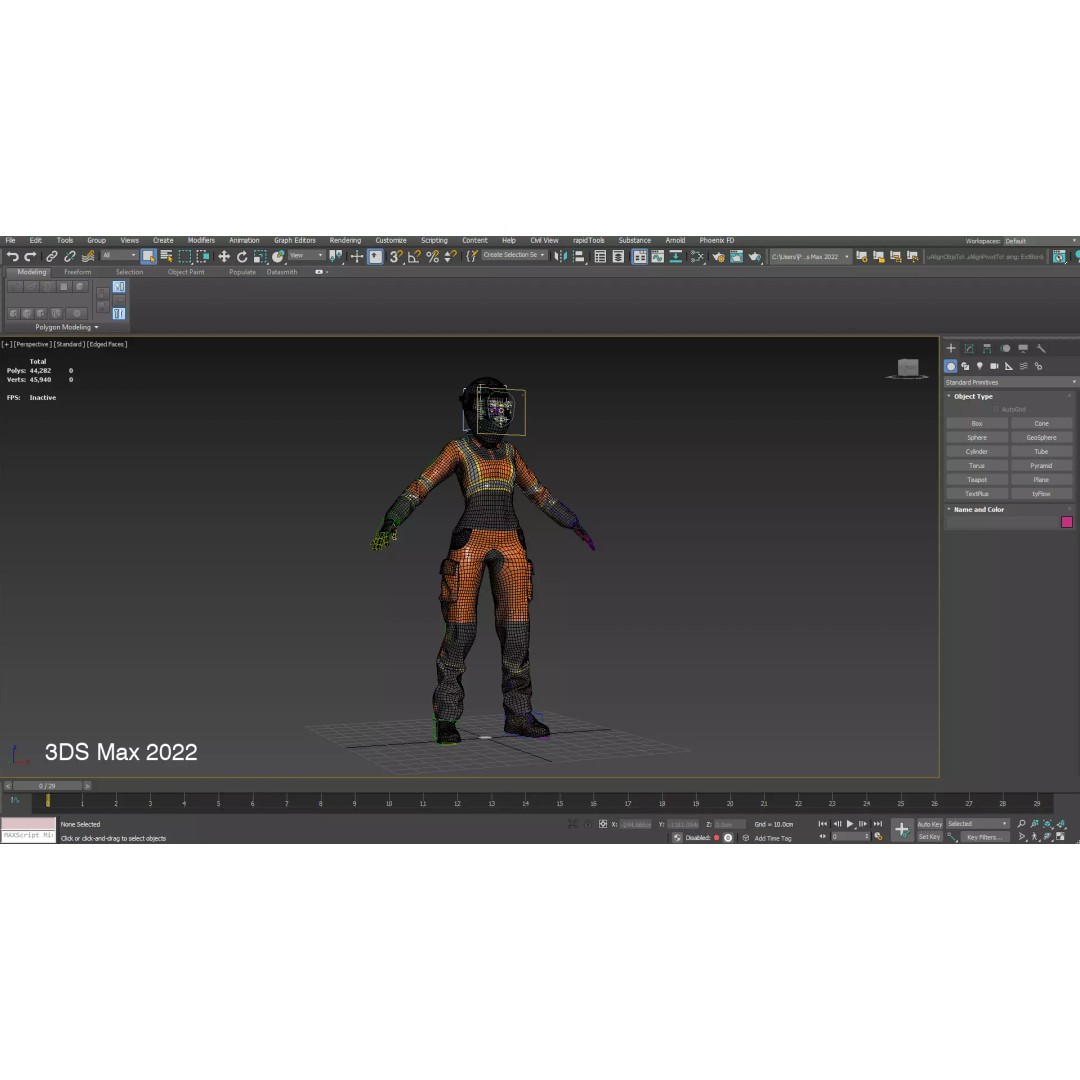The height and width of the screenshot is (1080, 1080).
Task: Click the Align tool icon
Action: pyautogui.click(x=579, y=256)
